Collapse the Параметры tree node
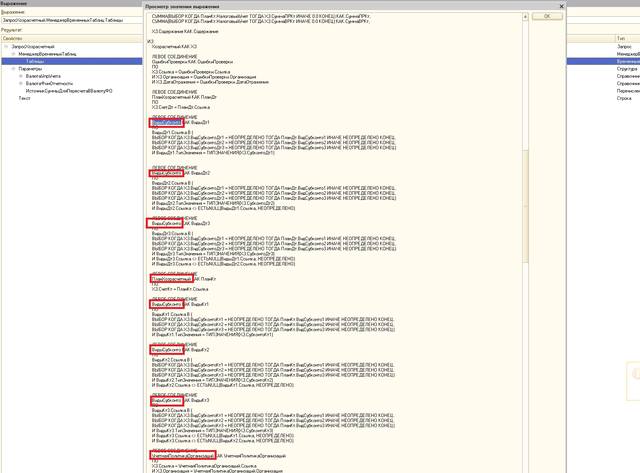 coord(13,69)
